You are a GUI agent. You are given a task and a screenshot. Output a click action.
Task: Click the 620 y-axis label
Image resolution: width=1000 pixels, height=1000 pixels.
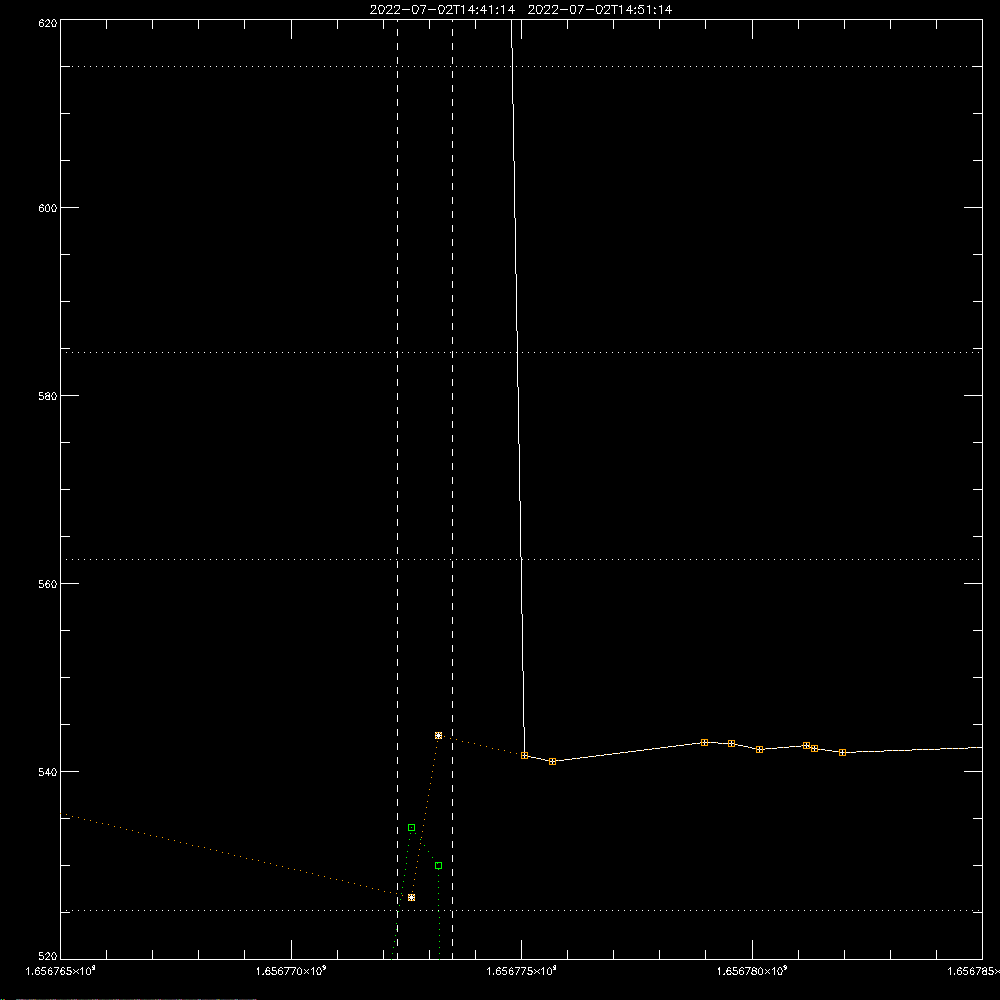coord(48,24)
